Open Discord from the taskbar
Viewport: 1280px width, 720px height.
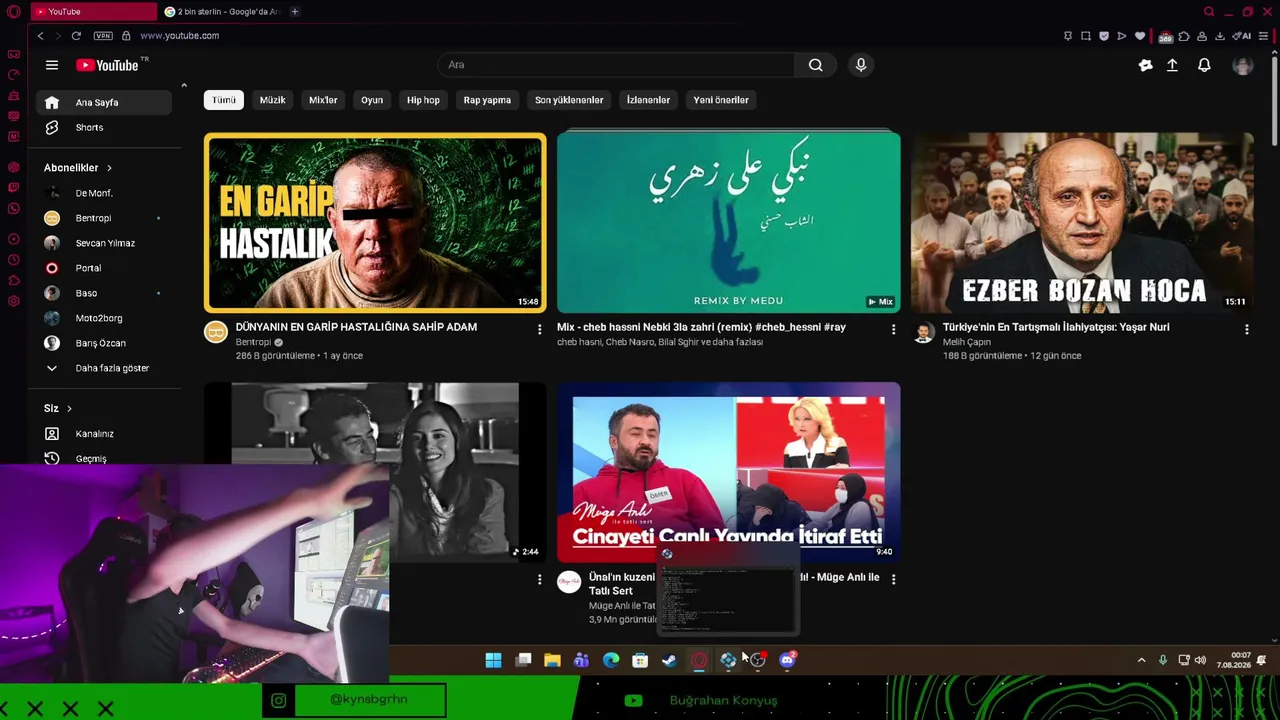click(x=787, y=660)
